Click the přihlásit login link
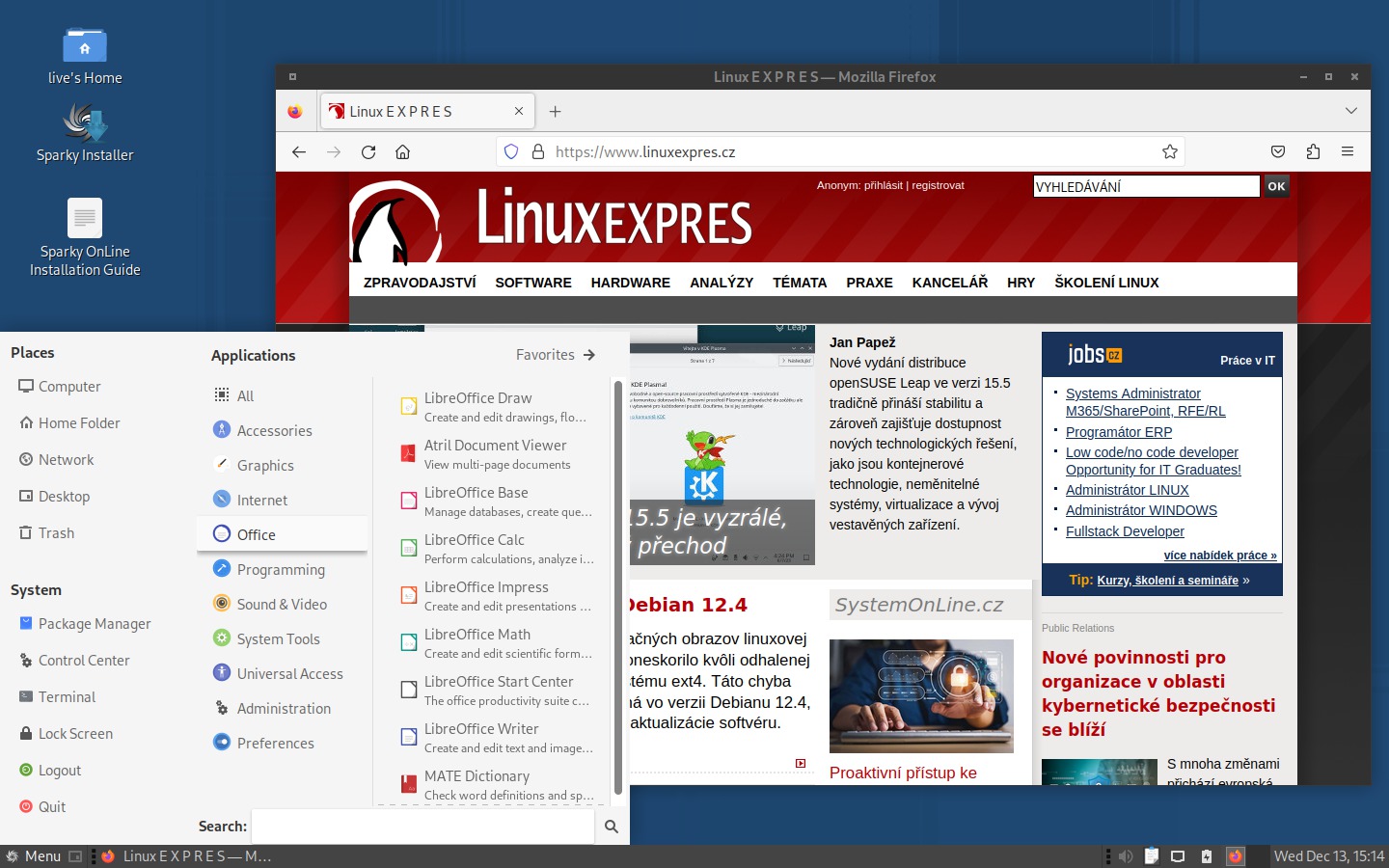Image resolution: width=1389 pixels, height=868 pixels. (884, 185)
